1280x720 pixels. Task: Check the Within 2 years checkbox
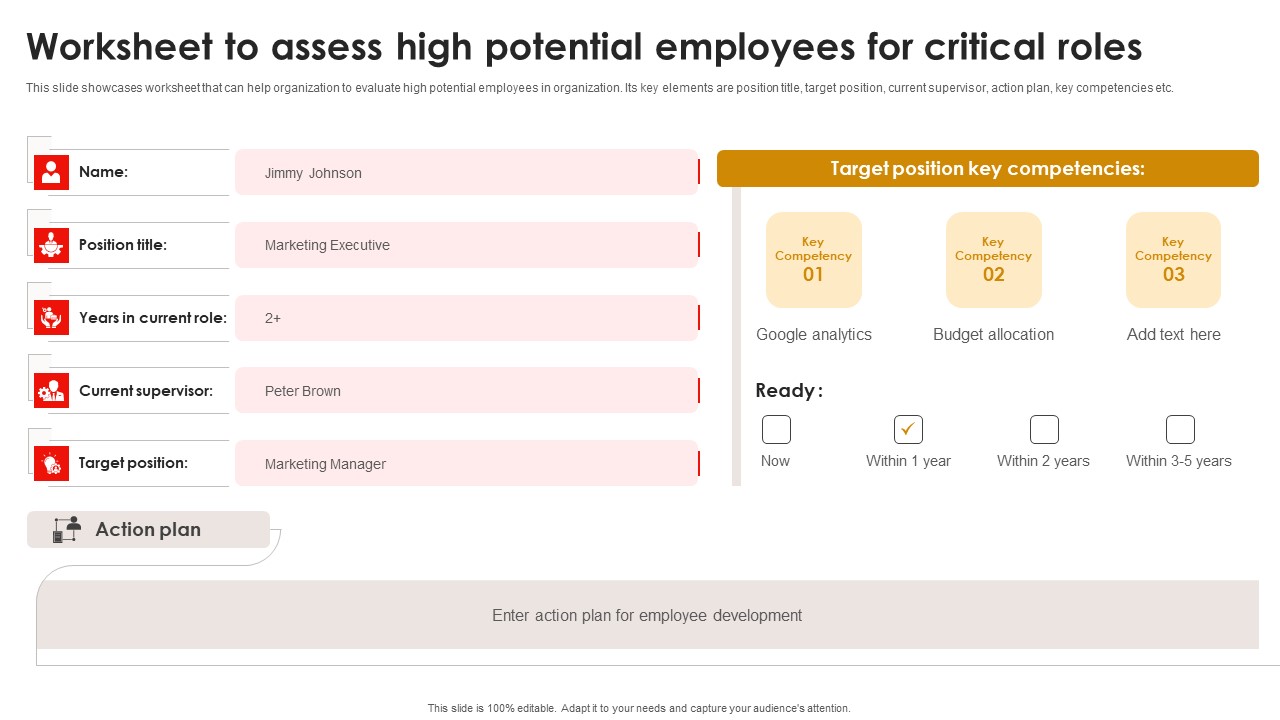pos(1044,430)
